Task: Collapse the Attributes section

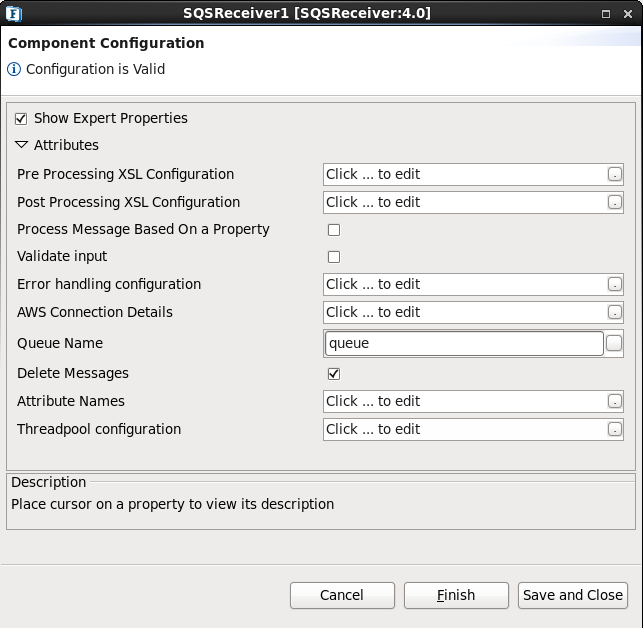Action: (21, 145)
